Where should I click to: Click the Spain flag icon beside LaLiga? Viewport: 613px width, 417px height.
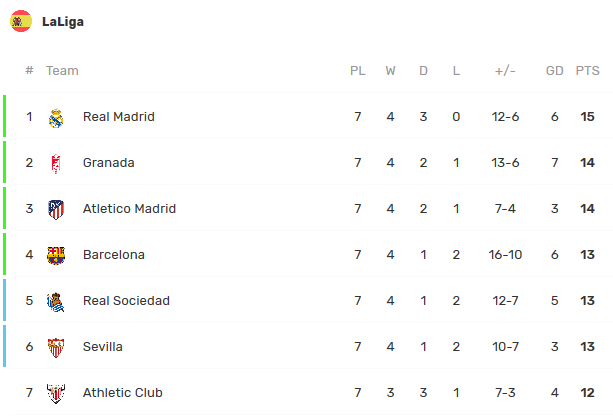pyautogui.click(x=21, y=21)
